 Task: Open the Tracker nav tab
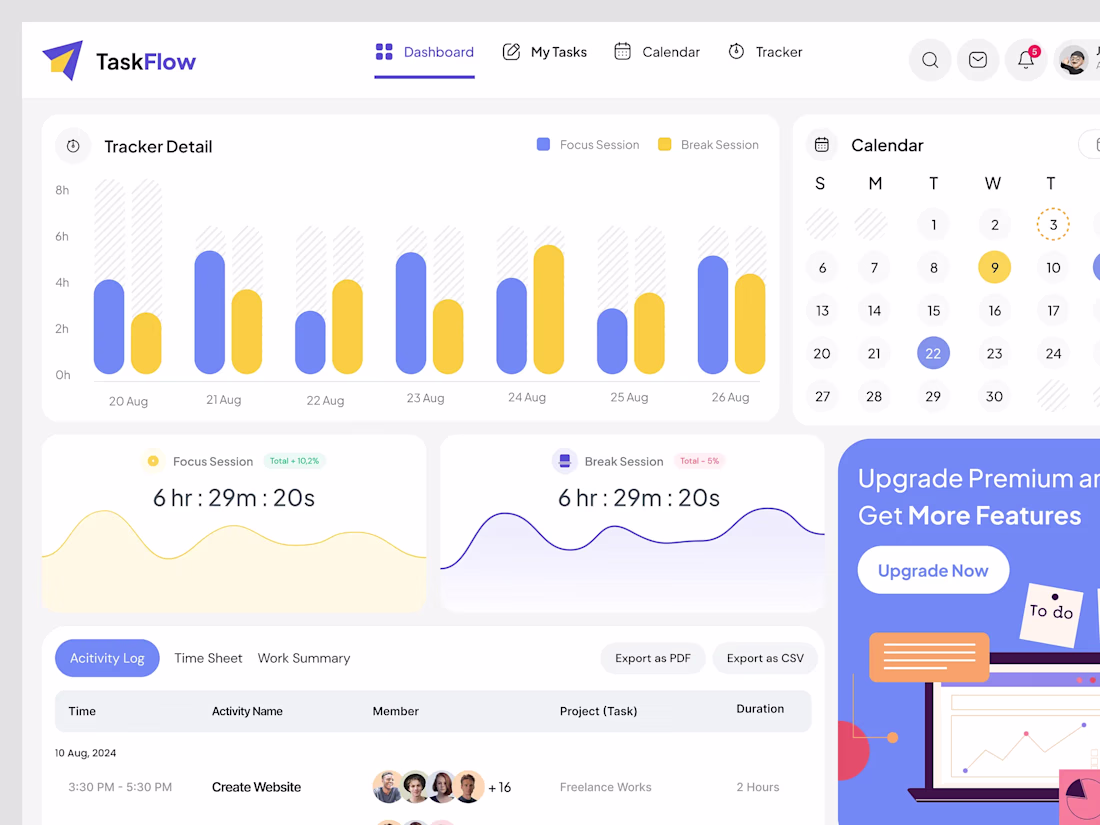click(x=765, y=52)
